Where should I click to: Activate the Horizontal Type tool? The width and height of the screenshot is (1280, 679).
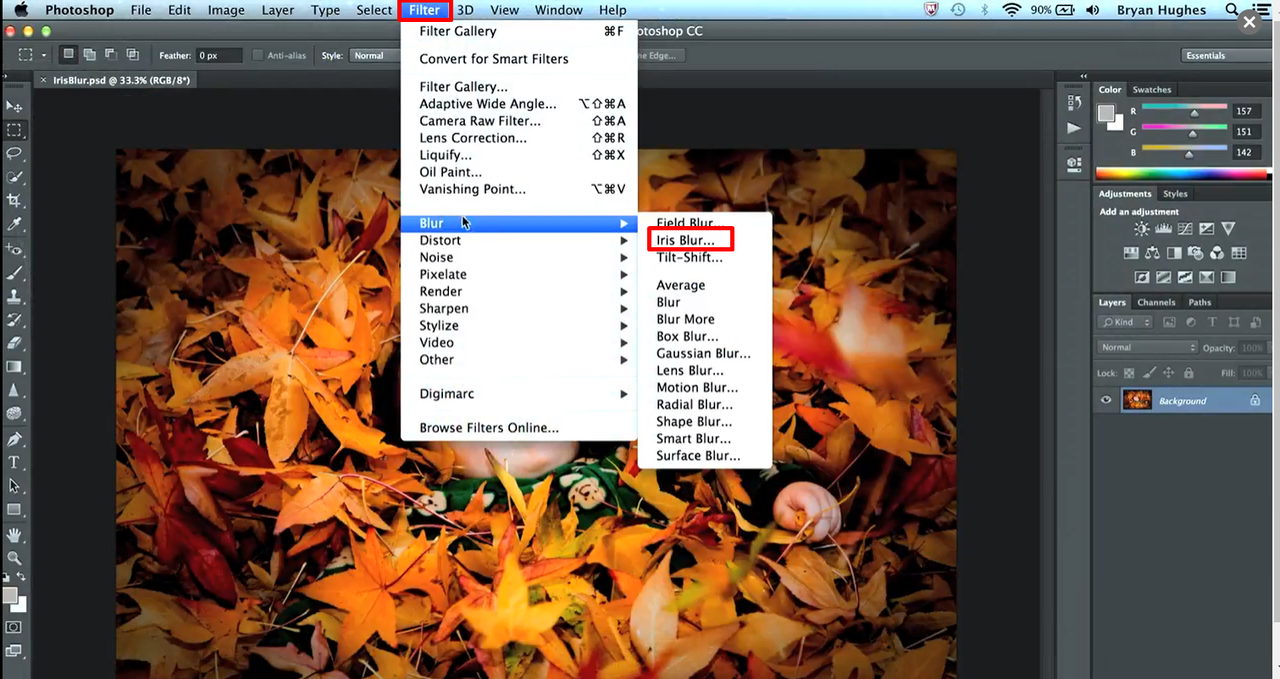(x=14, y=462)
